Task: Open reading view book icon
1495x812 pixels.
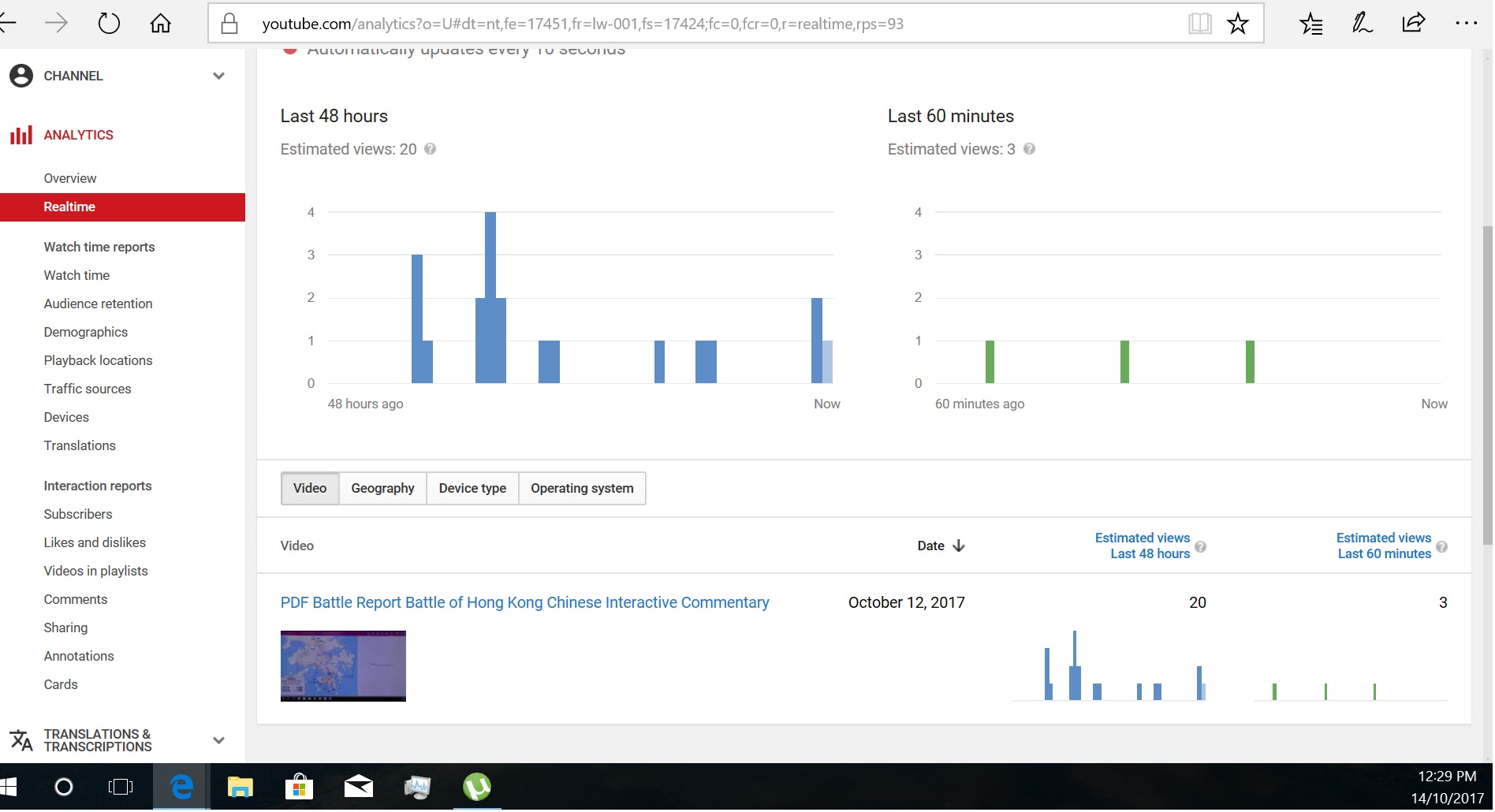Action: [1200, 24]
